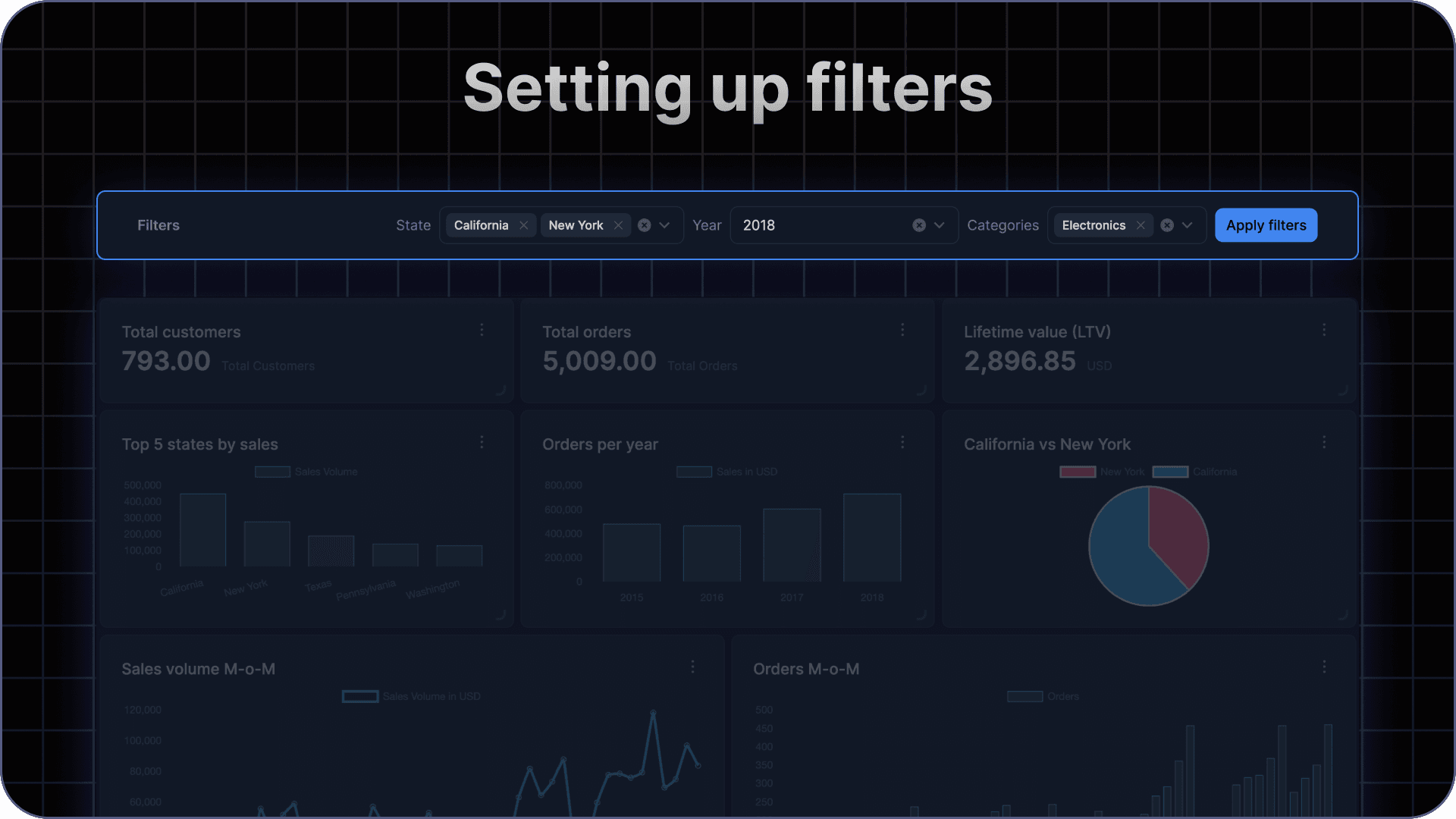This screenshot has width=1456, height=819.
Task: Open Lifetime value card options menu
Action: click(1324, 330)
